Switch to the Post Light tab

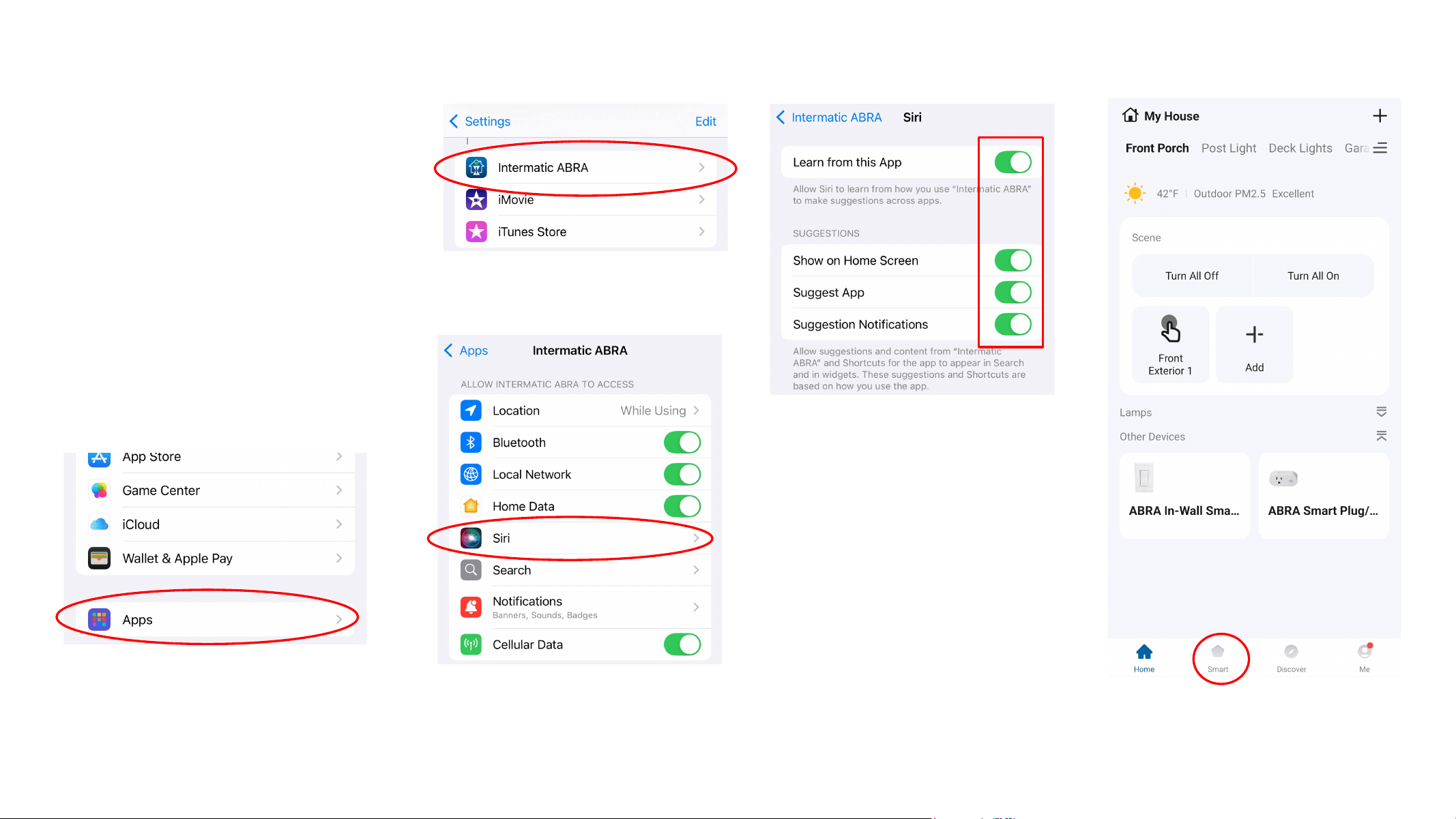[x=1228, y=148]
